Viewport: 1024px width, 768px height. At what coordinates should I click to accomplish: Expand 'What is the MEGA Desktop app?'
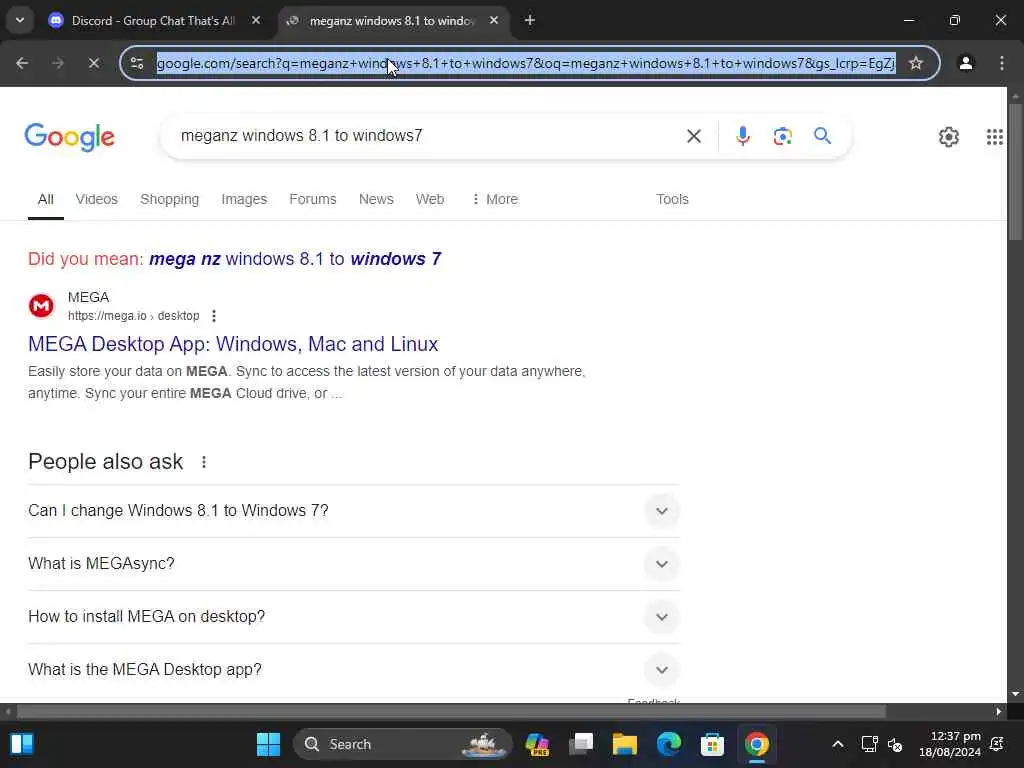(353, 669)
